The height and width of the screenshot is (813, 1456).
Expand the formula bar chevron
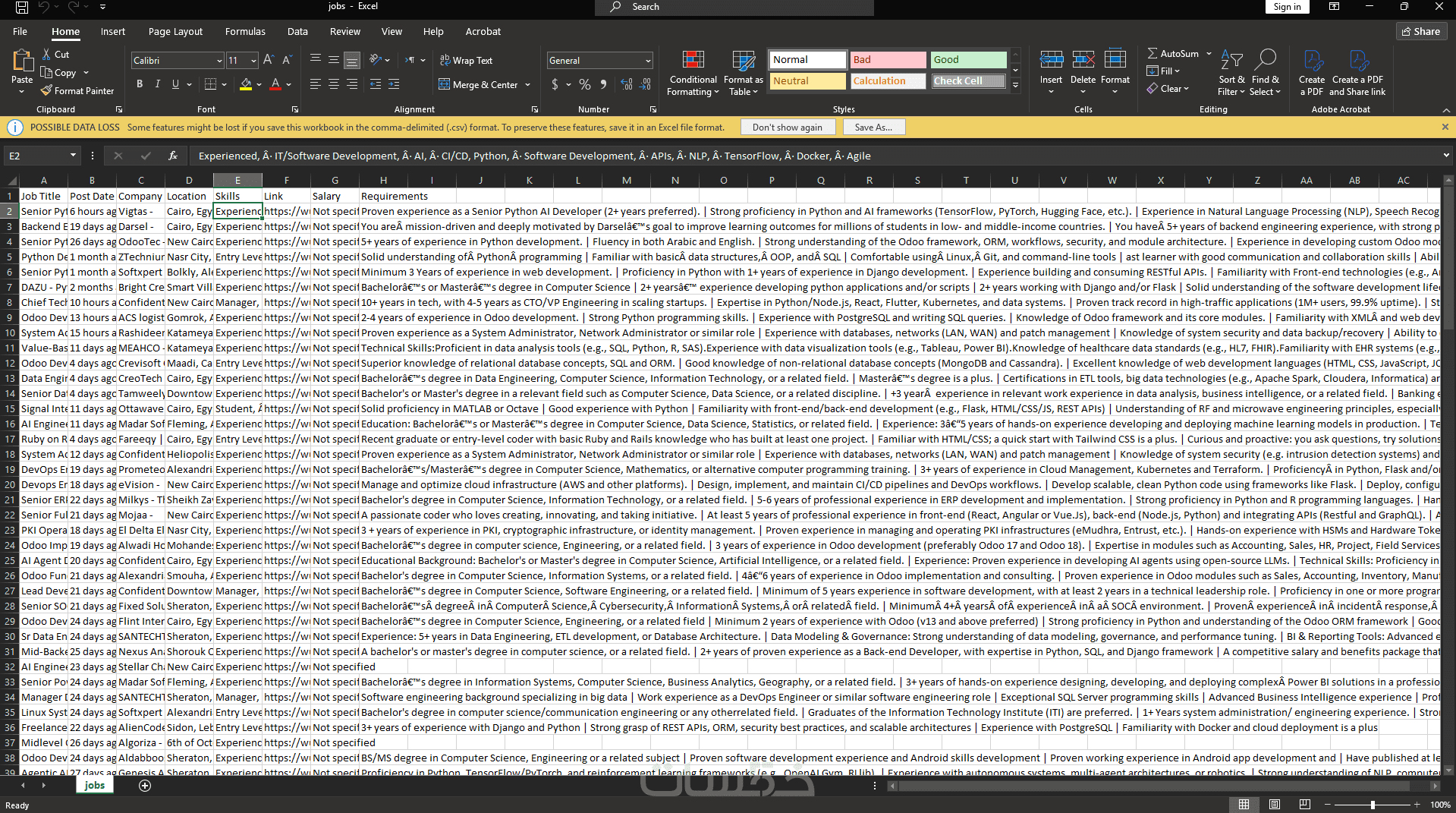1446,156
